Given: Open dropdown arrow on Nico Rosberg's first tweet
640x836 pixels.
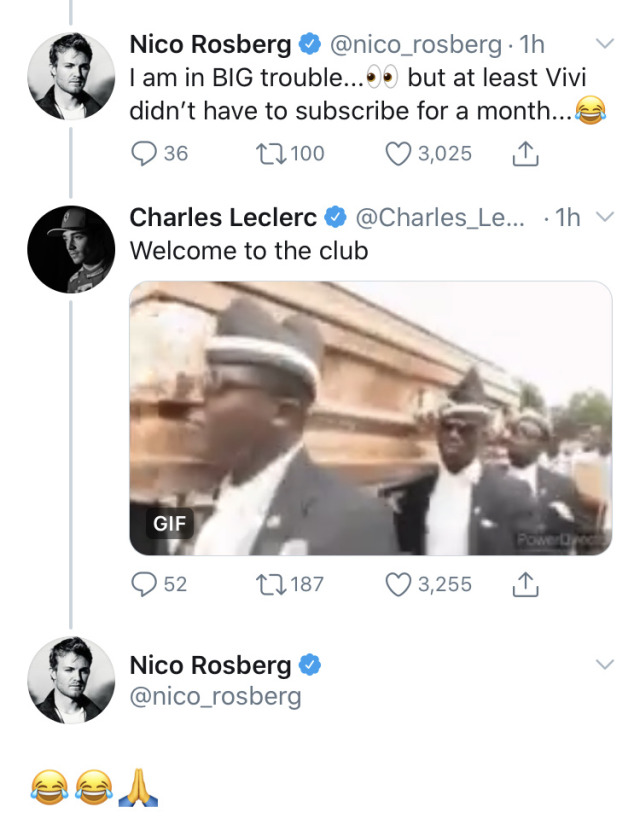Looking at the screenshot, I should click(x=604, y=44).
